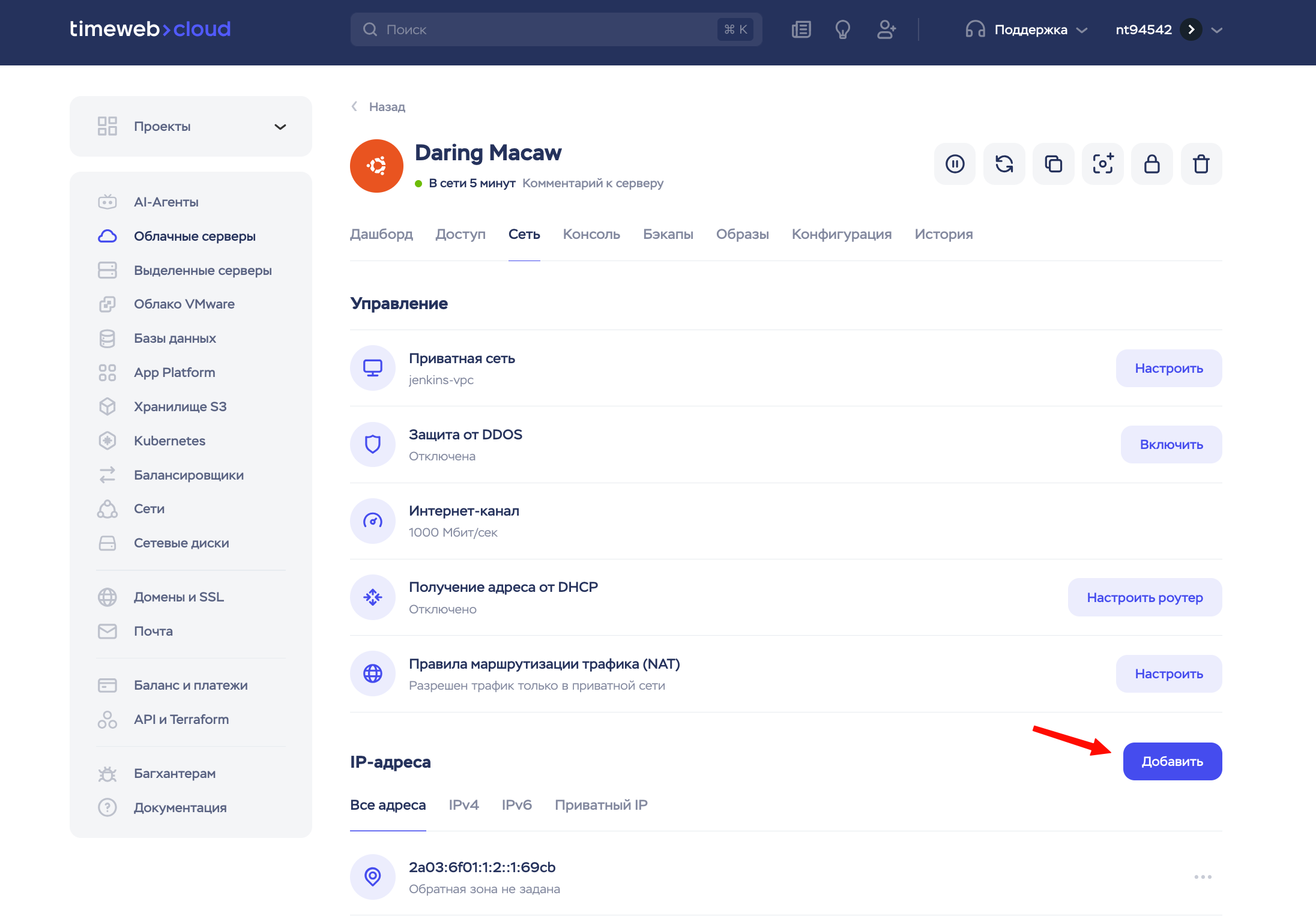Click the lock server icon
Image resolution: width=1316 pixels, height=922 pixels.
pos(1151,164)
